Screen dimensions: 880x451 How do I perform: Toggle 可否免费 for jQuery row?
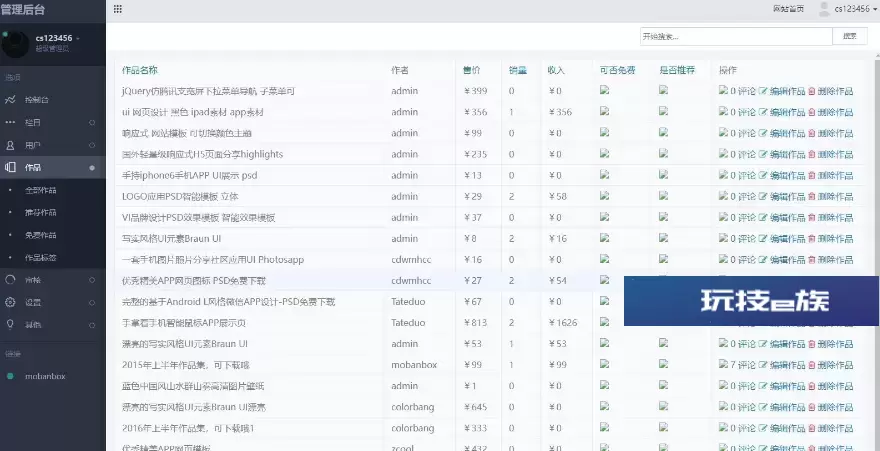coord(604,90)
